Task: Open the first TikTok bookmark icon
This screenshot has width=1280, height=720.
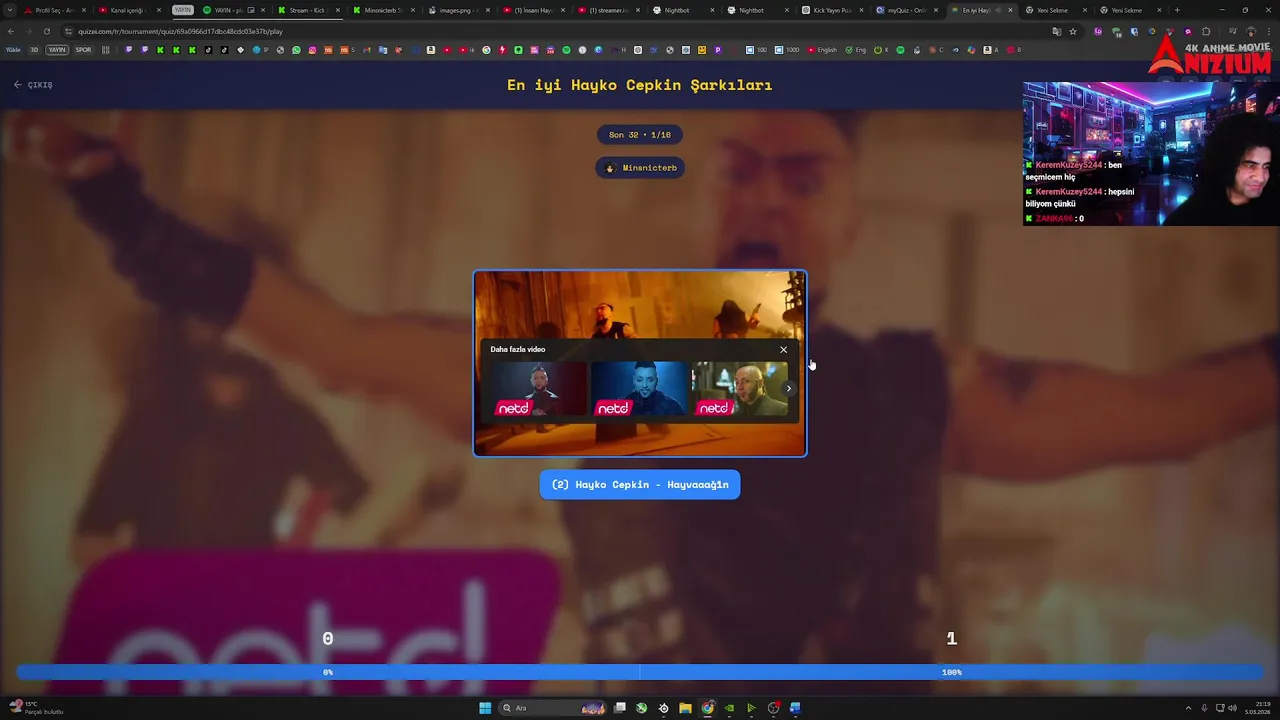Action: pos(208,50)
